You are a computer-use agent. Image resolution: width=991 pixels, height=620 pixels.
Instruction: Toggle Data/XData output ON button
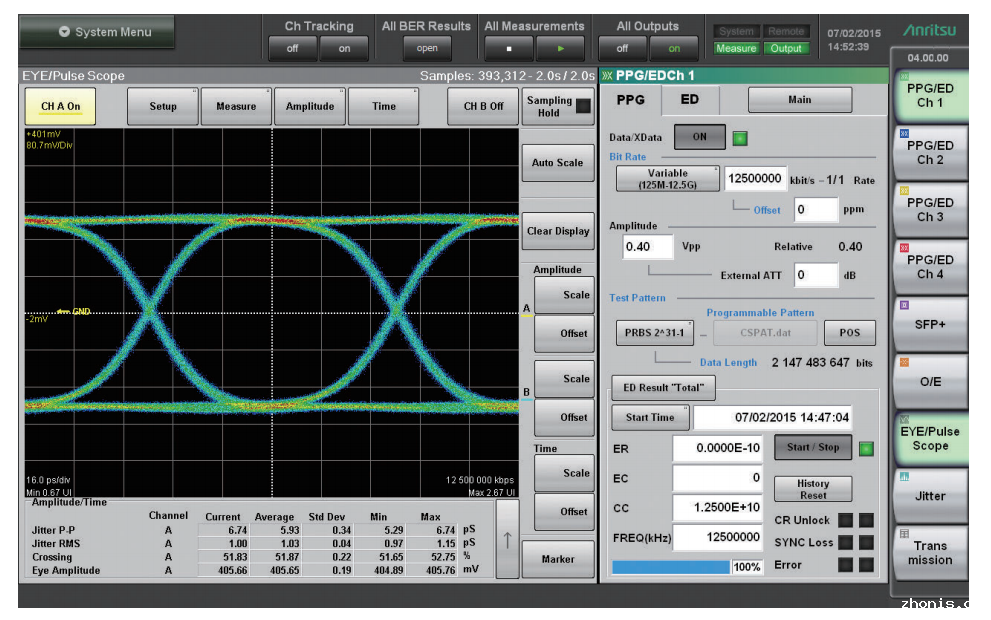(699, 138)
